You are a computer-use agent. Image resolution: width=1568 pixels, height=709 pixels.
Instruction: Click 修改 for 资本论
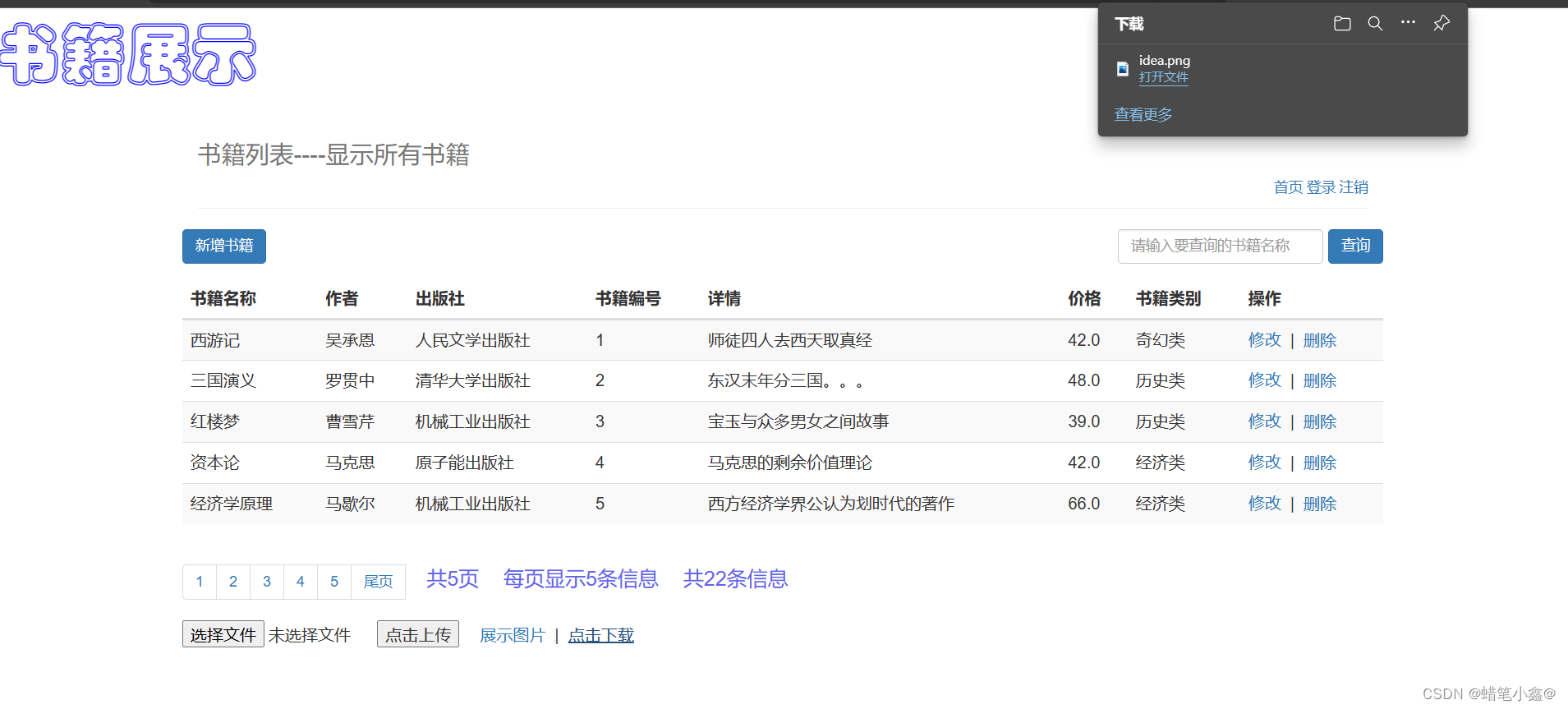click(x=1264, y=463)
